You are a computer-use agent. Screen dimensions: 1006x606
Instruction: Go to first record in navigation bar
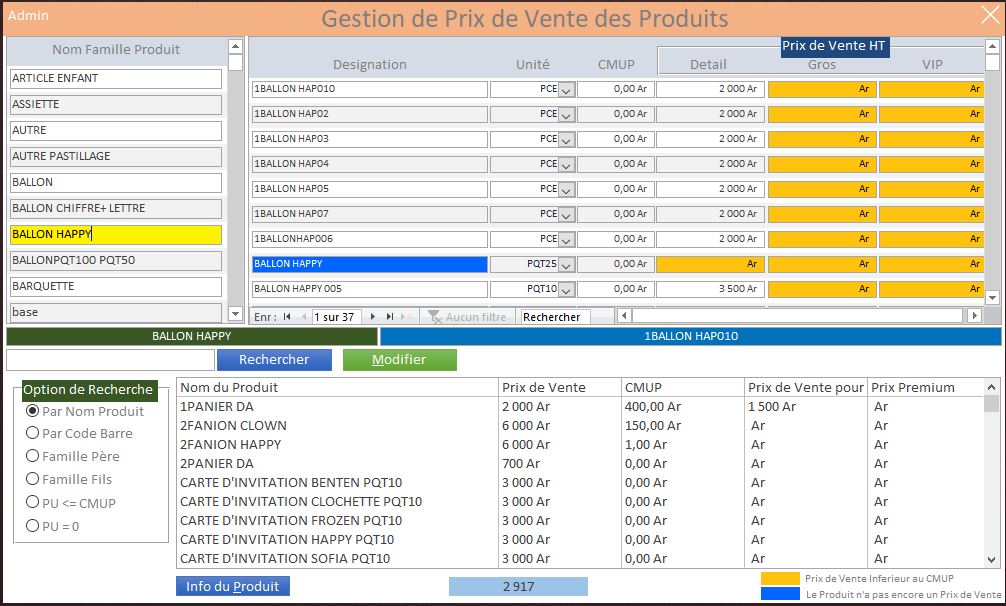click(x=287, y=317)
